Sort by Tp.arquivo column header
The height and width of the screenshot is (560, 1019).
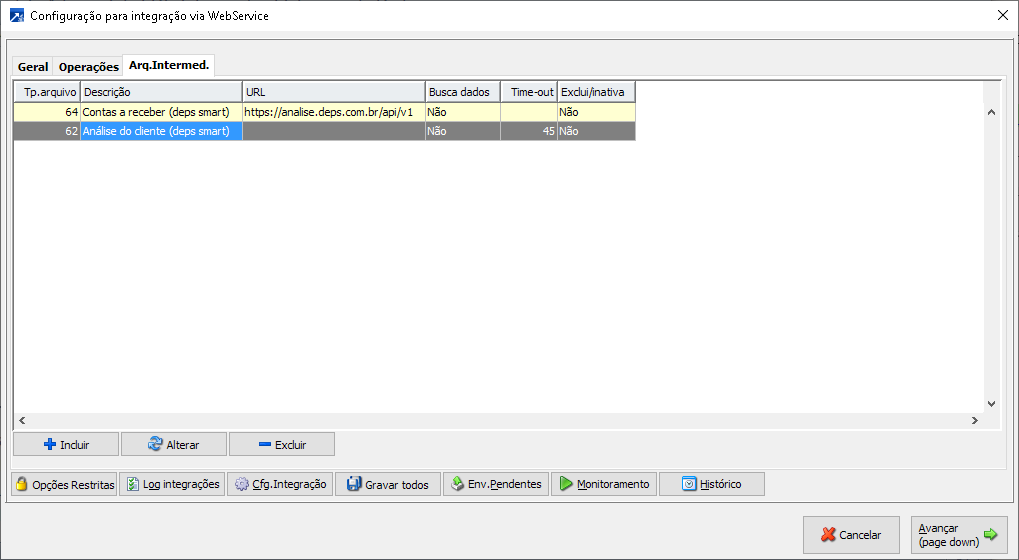[47, 92]
